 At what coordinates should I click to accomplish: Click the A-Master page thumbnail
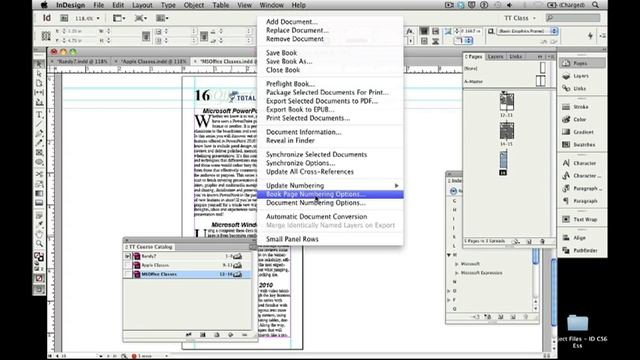click(540, 81)
